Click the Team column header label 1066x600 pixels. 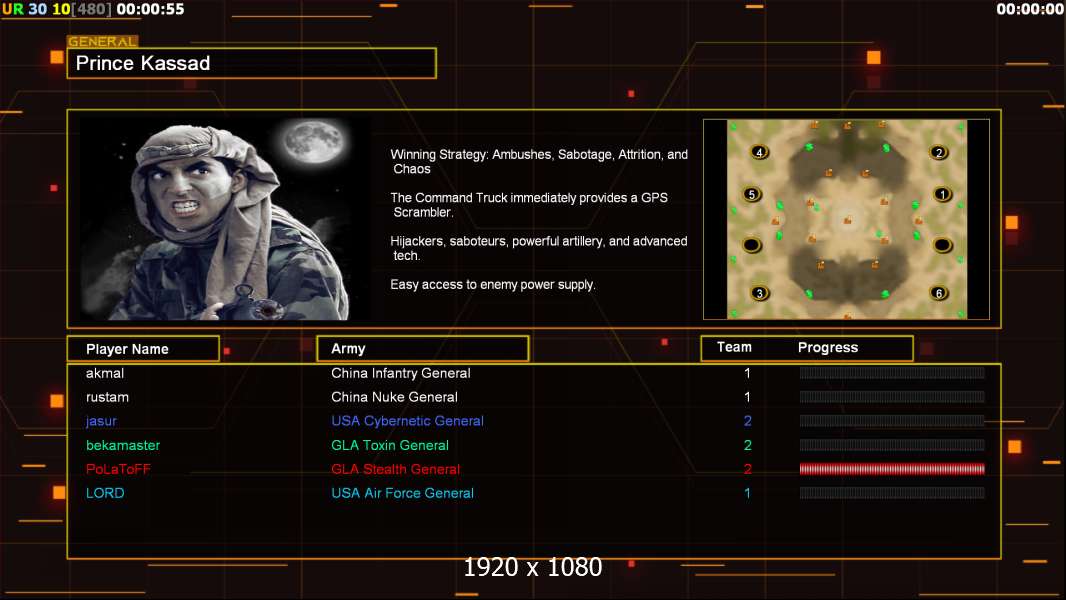(x=734, y=347)
